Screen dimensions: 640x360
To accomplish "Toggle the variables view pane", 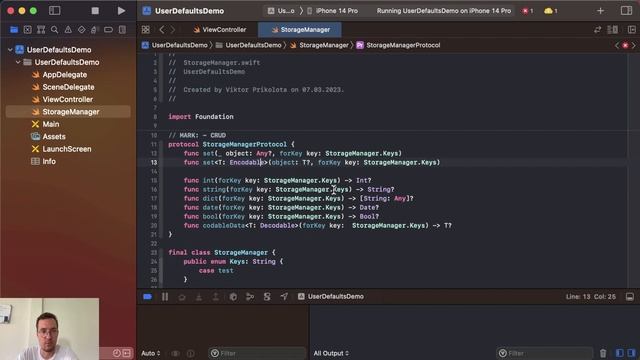I will [x=619, y=353].
